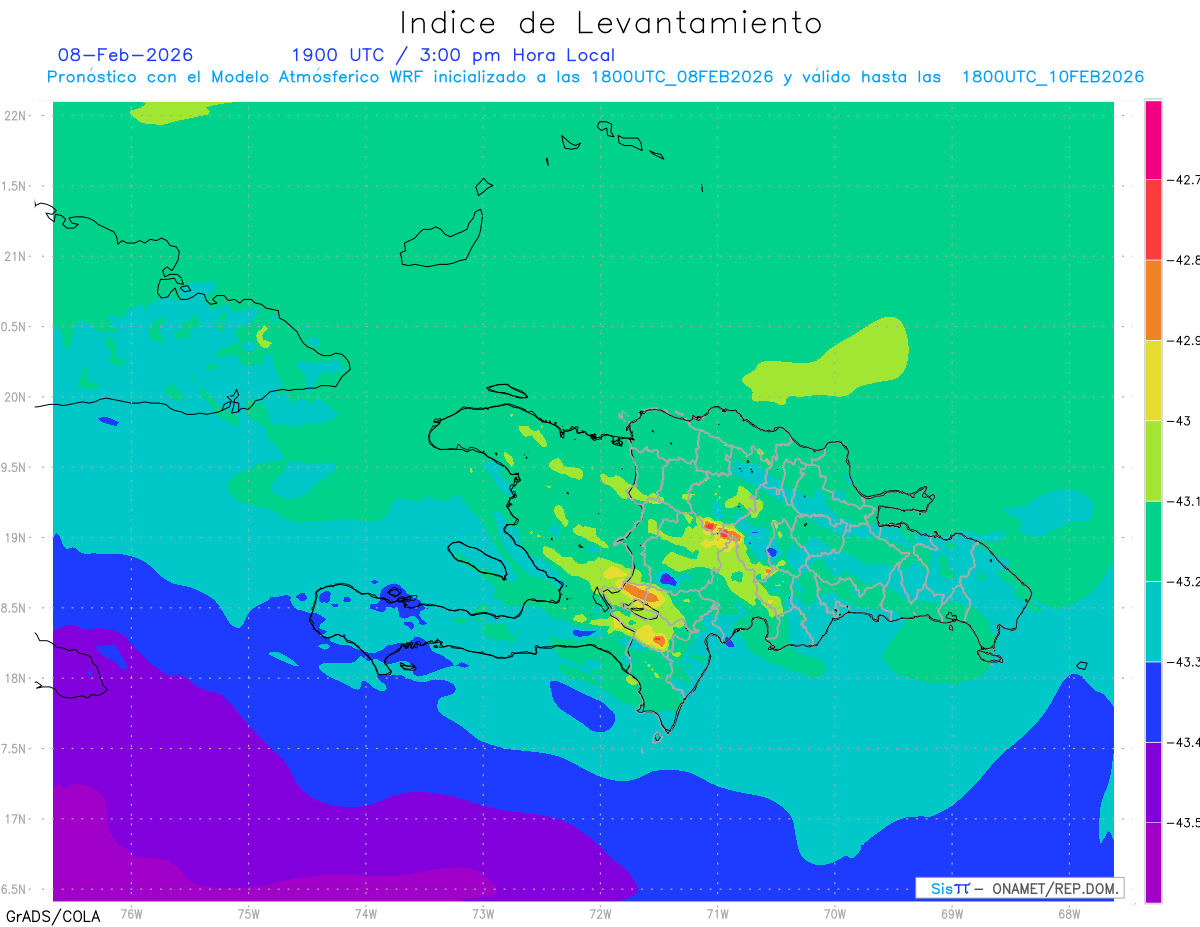Pick the magenta swatch at the top of the colorbar
The height and width of the screenshot is (927, 1200).
[1153, 140]
